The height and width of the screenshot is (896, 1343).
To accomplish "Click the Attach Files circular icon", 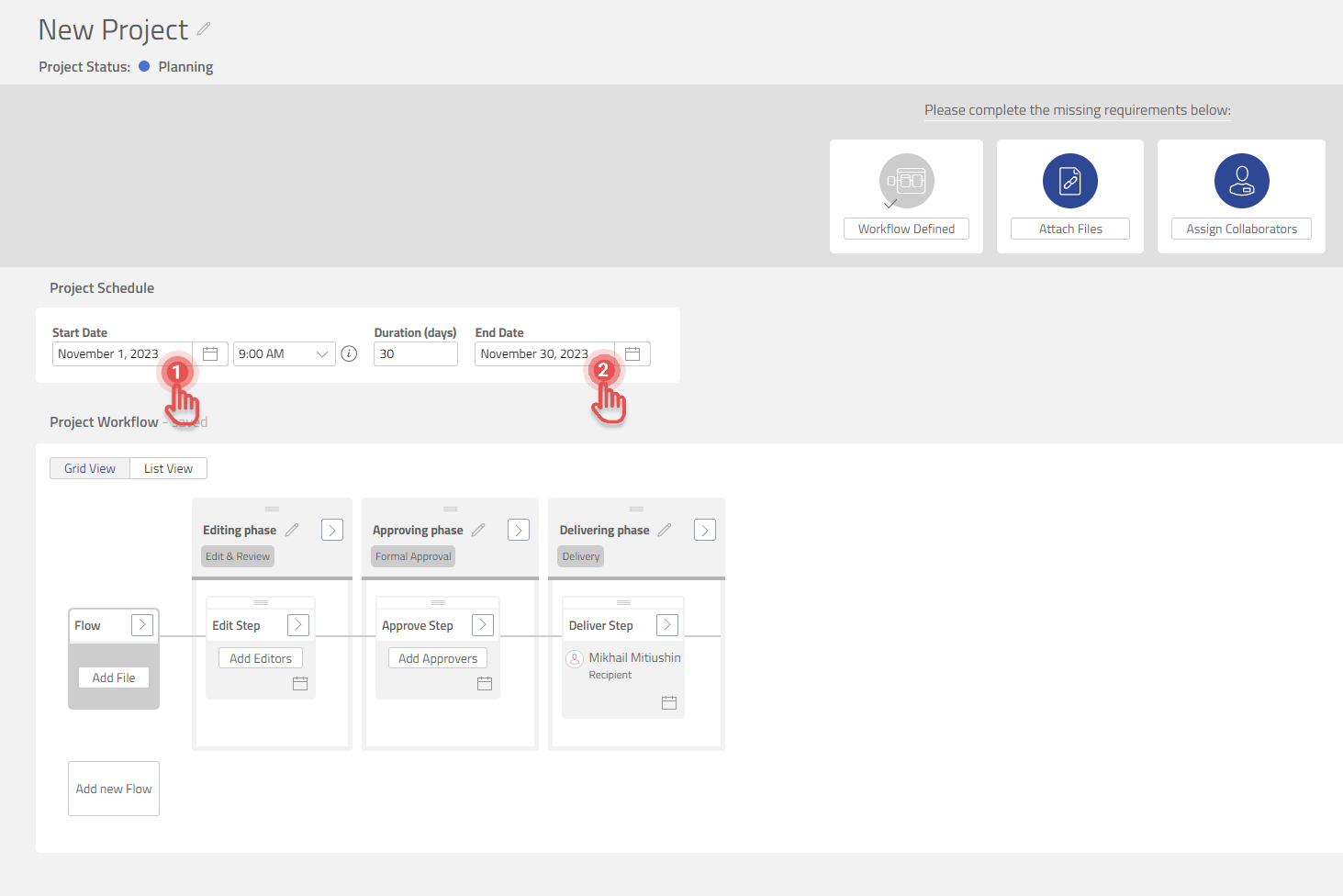I will click(x=1069, y=181).
